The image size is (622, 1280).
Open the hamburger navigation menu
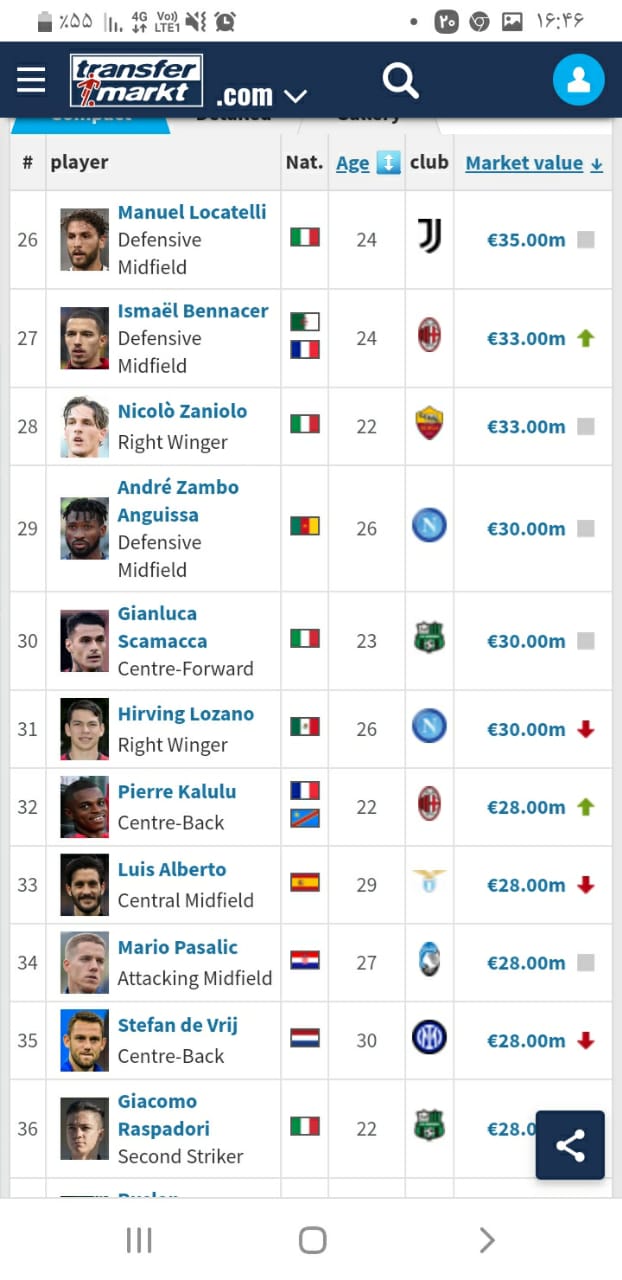(31, 80)
